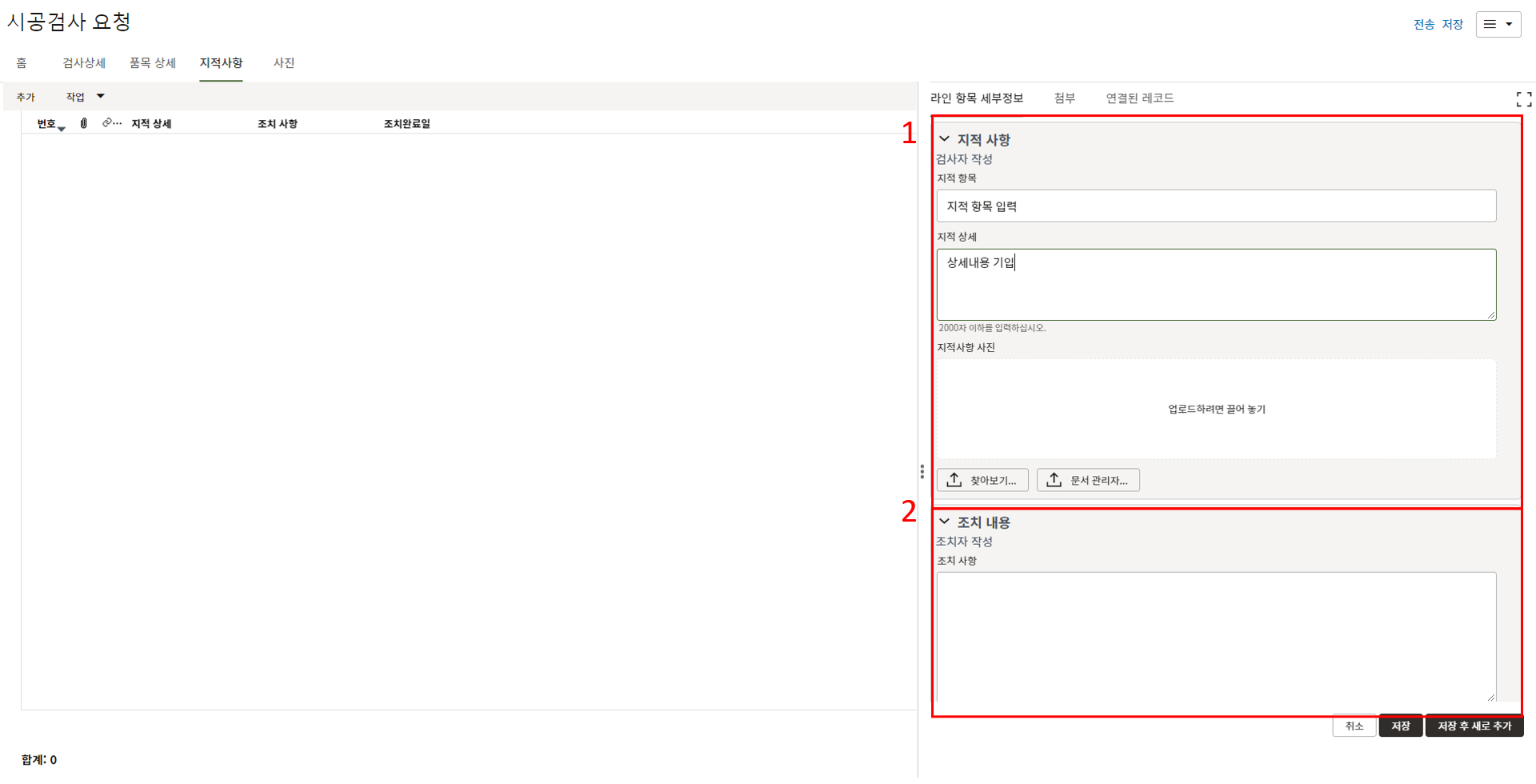The width and height of the screenshot is (1536, 784).
Task: Collapse the 조치 내용 section
Action: pos(945,522)
